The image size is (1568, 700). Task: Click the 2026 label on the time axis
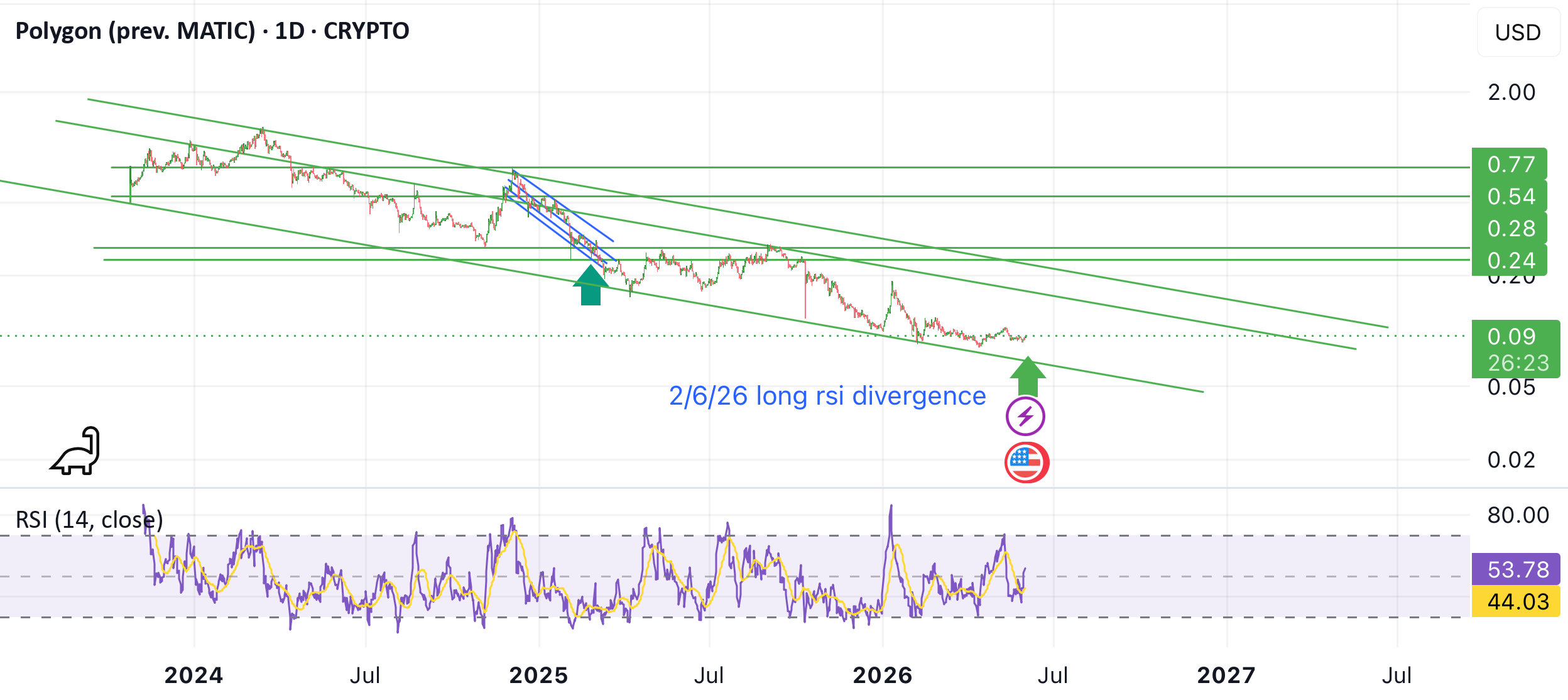pos(883,675)
